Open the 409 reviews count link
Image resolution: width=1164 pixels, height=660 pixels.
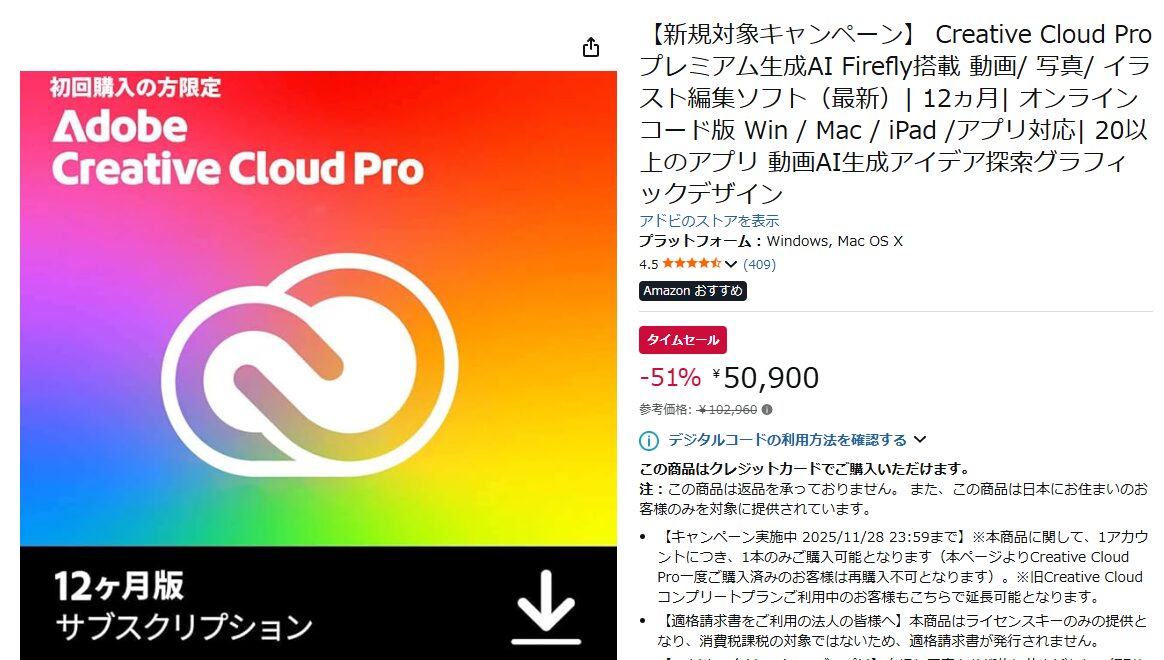tap(759, 264)
